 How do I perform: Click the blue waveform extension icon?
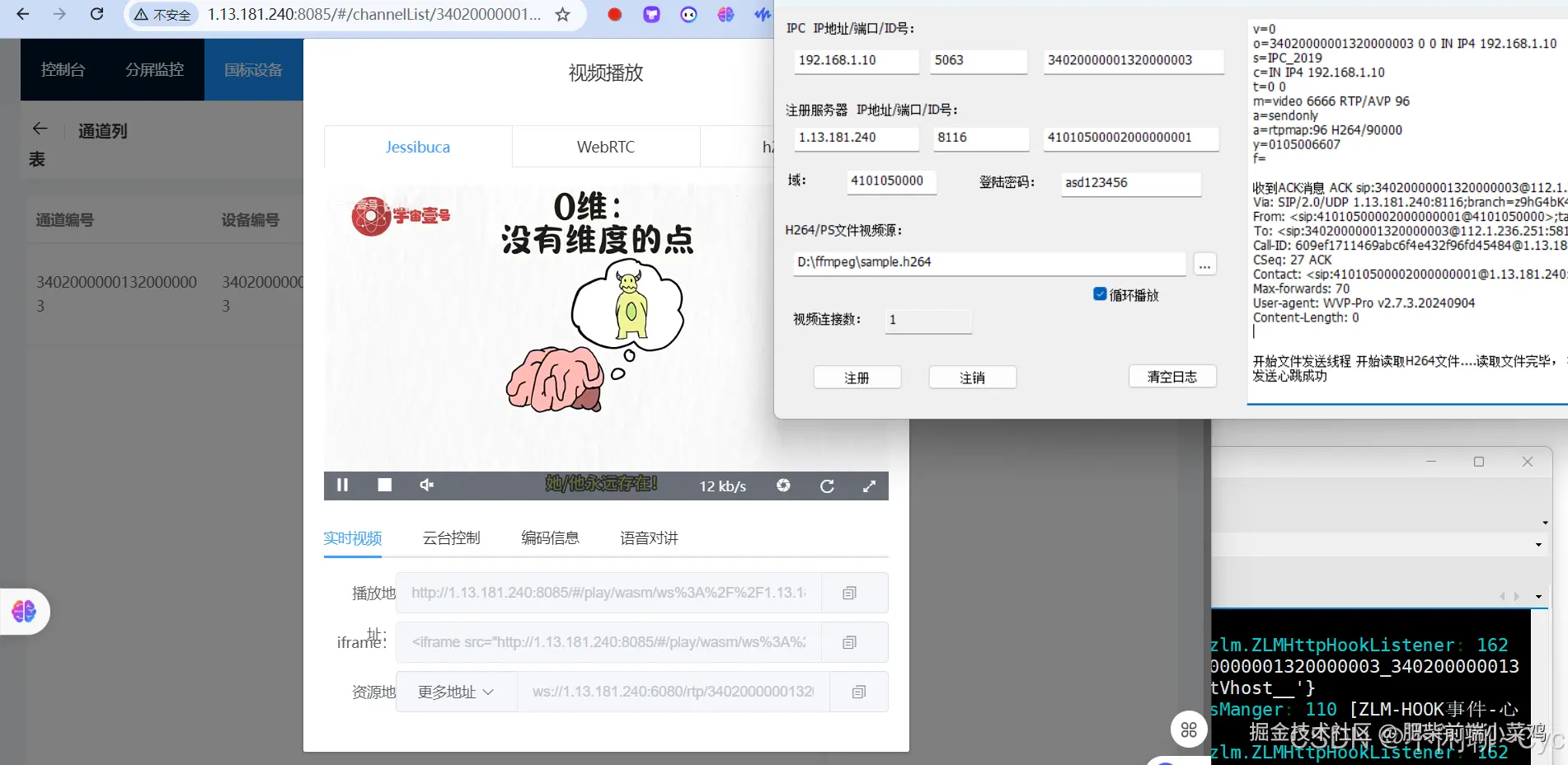(763, 14)
